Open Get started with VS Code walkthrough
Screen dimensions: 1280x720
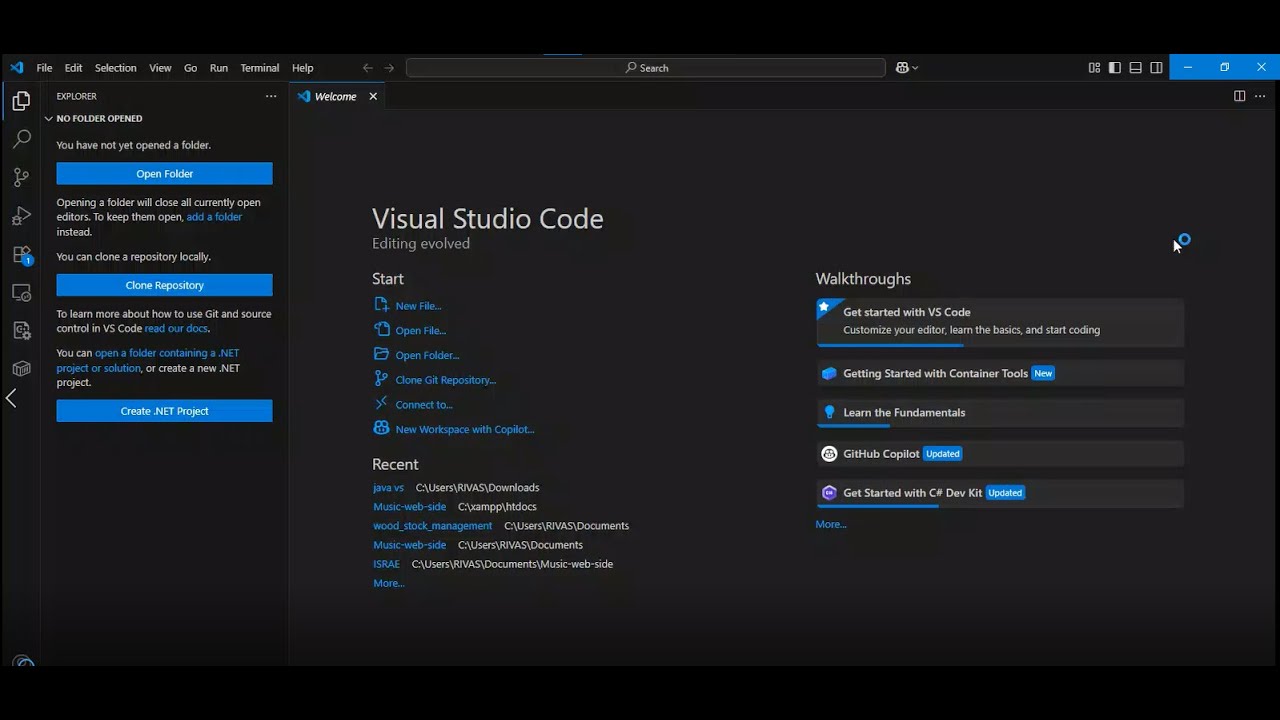[1000, 321]
